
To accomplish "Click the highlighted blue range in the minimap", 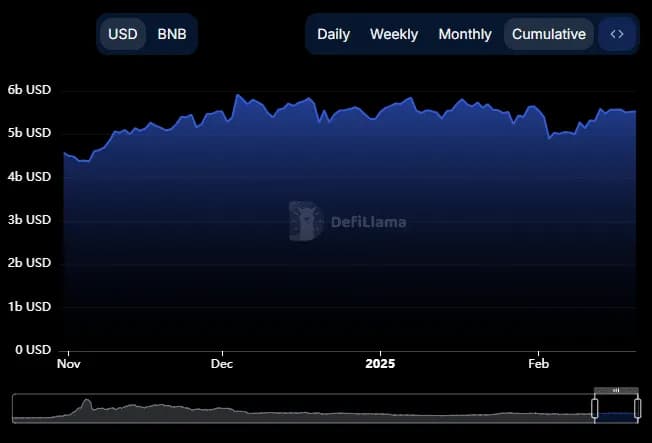I will tap(616, 414).
